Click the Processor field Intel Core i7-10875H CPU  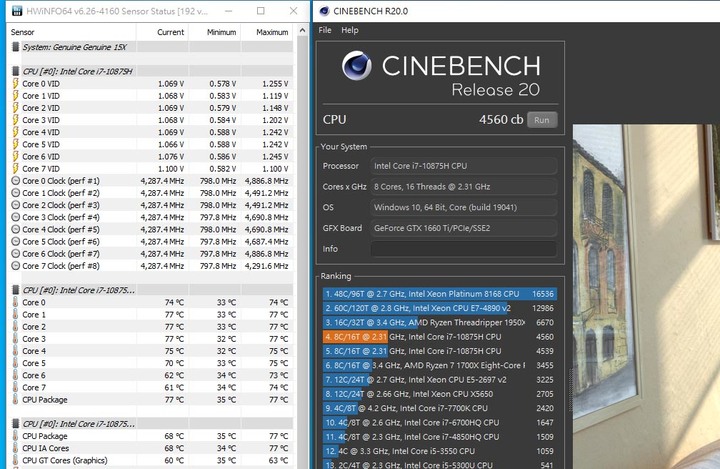coord(464,166)
